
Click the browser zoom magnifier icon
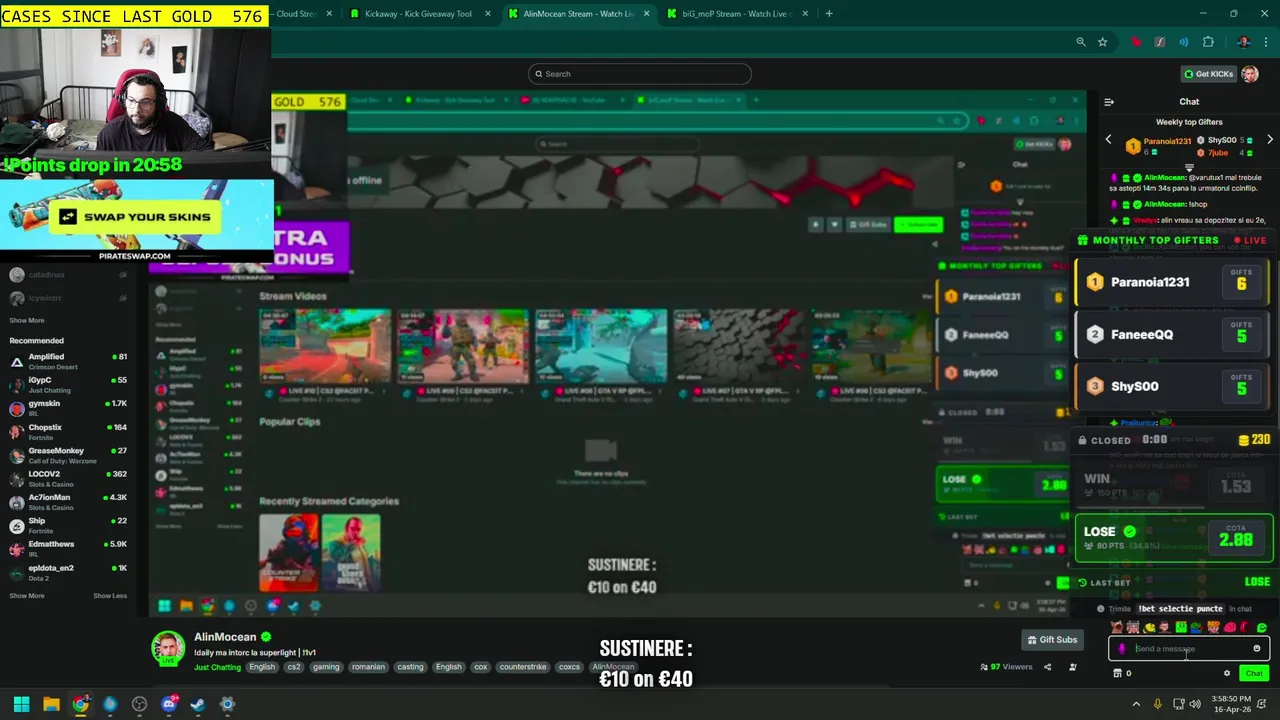[1081, 42]
